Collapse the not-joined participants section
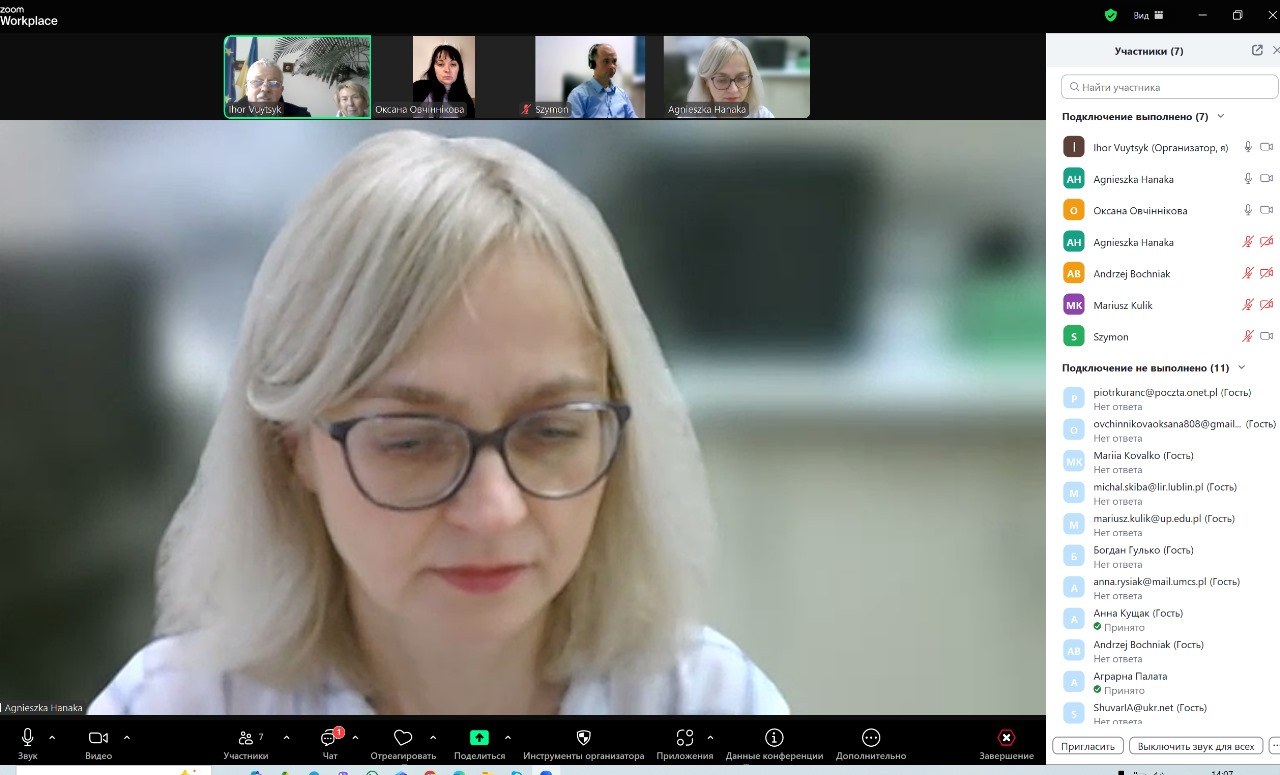The width and height of the screenshot is (1280, 775). [x=1242, y=368]
